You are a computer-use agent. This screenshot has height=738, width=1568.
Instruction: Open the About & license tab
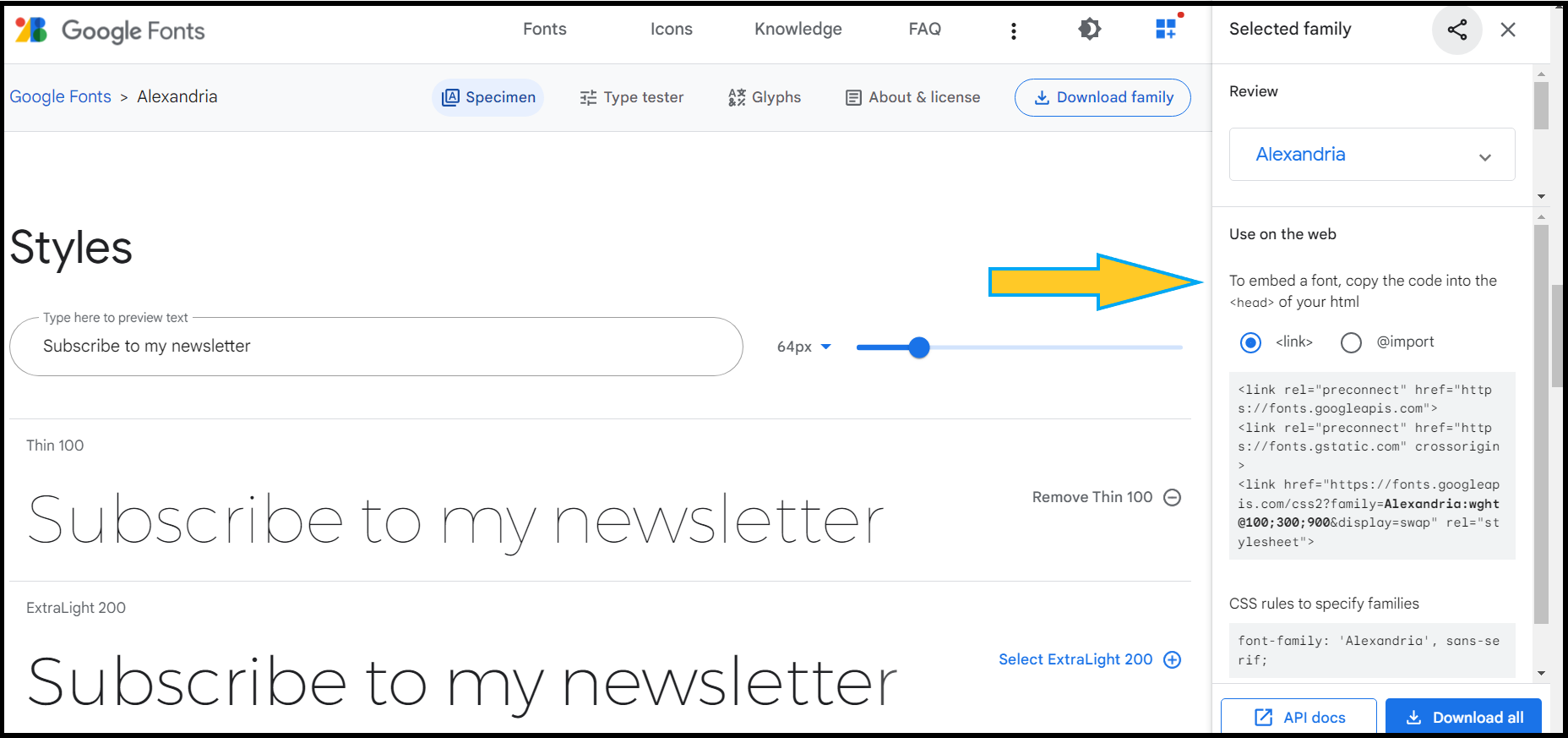[912, 97]
